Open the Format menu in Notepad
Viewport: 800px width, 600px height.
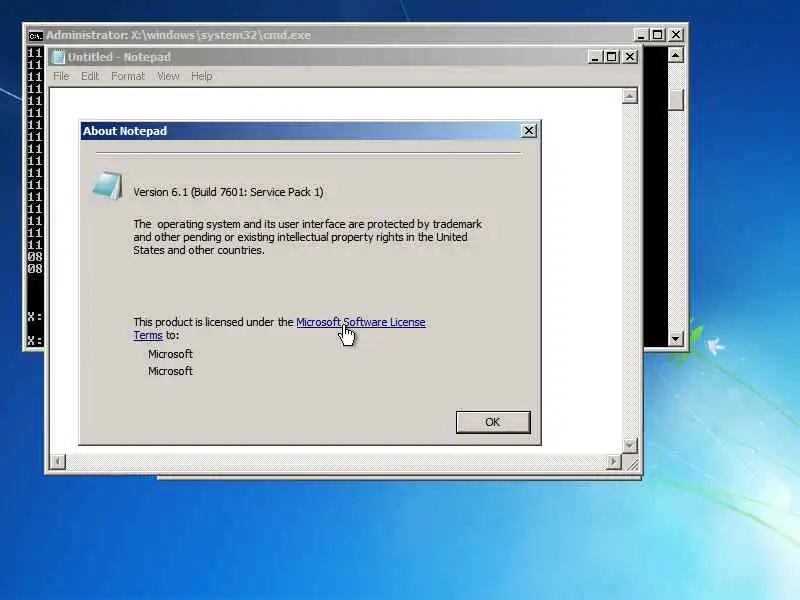point(128,76)
